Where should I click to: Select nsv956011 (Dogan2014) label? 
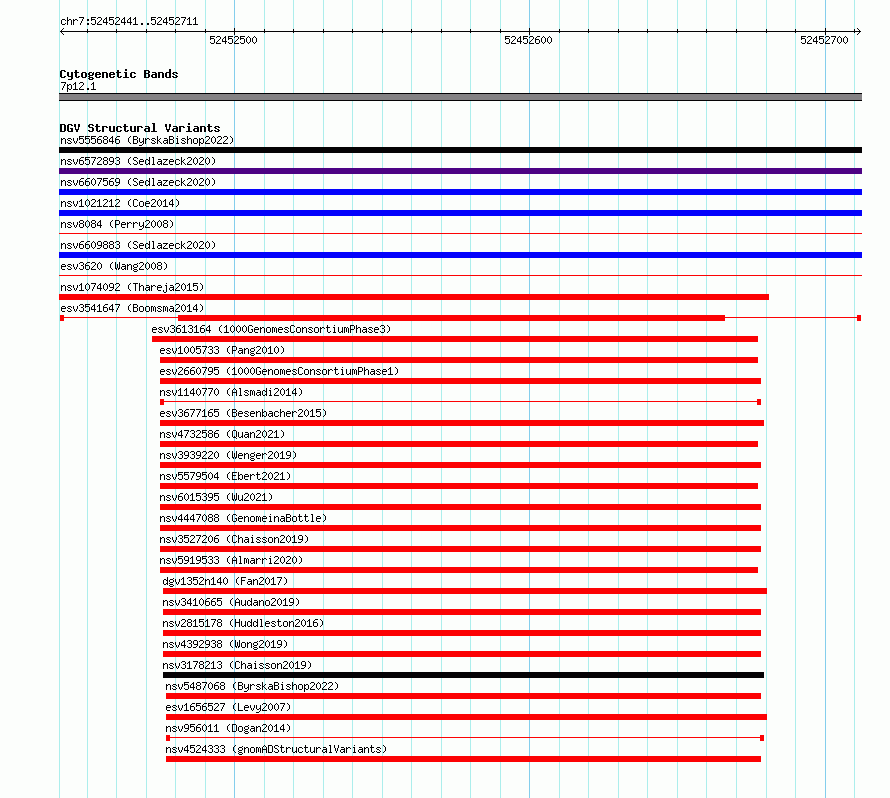228,728
